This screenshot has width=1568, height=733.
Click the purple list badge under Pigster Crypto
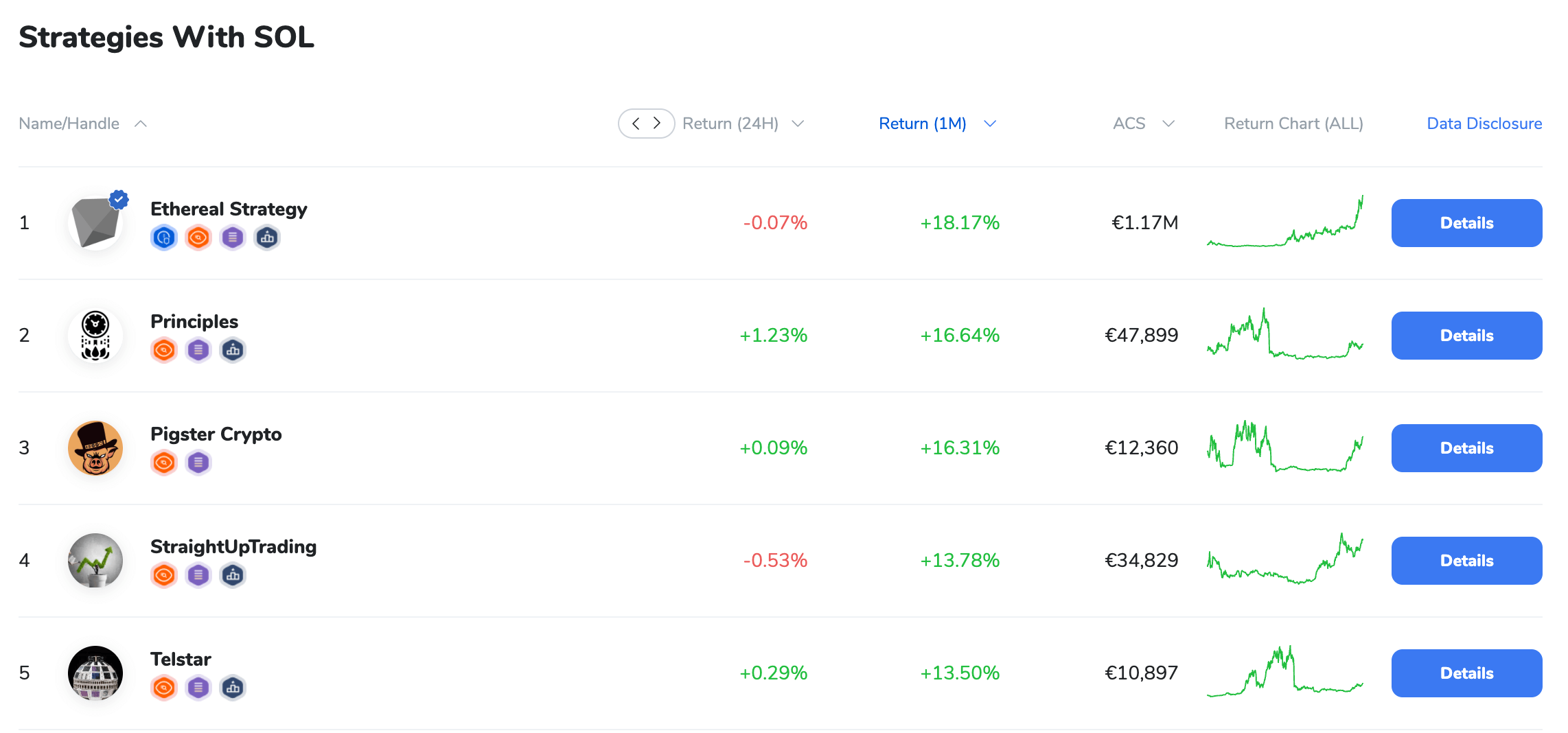coord(198,463)
